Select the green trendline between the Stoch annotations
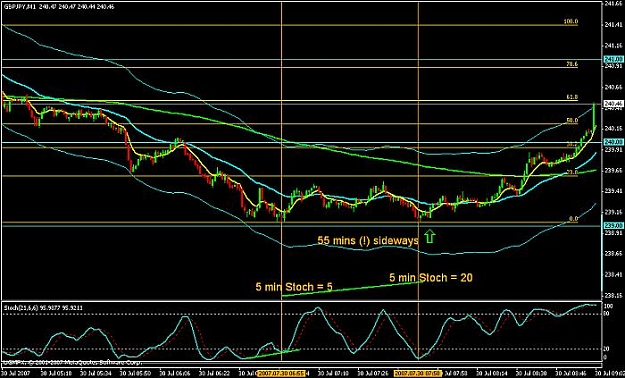 pos(351,289)
